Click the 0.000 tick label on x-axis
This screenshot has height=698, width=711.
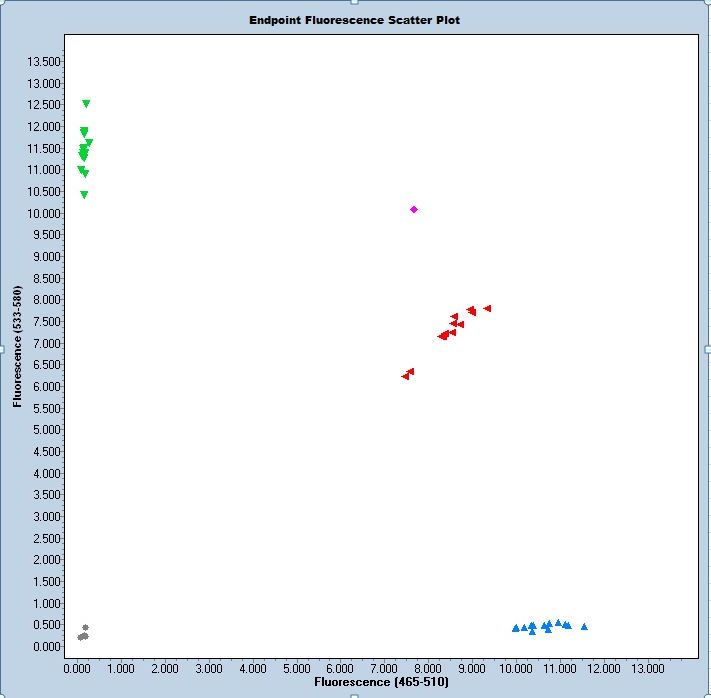[77, 667]
